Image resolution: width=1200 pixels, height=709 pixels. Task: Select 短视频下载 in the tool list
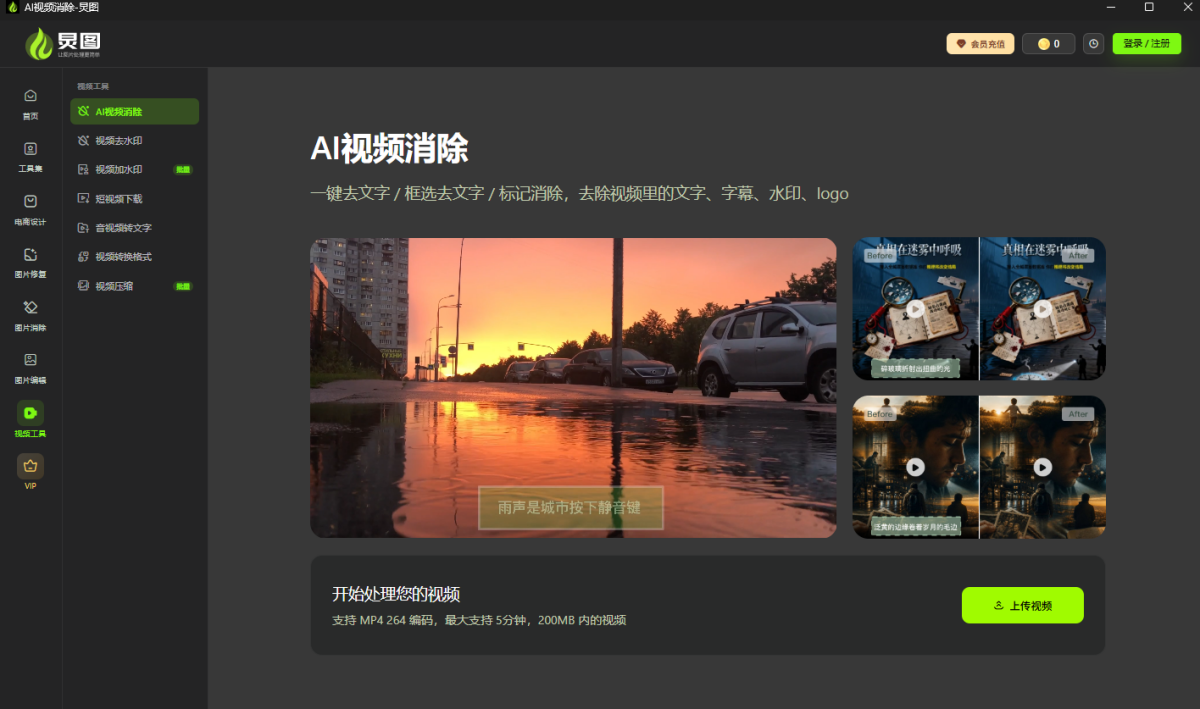click(134, 199)
